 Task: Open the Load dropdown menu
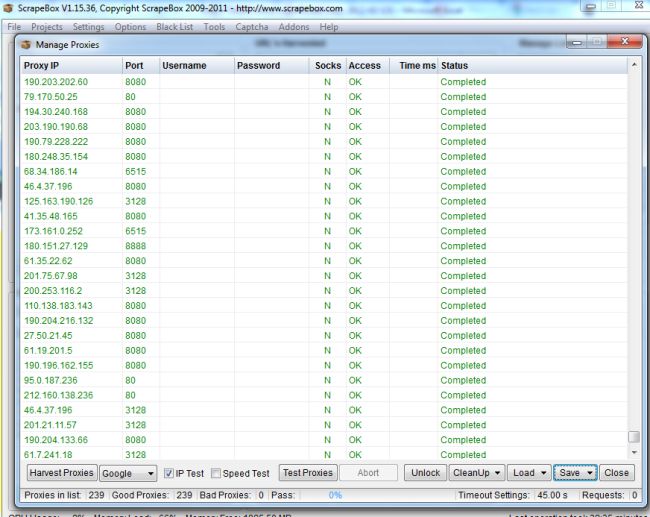coord(528,473)
